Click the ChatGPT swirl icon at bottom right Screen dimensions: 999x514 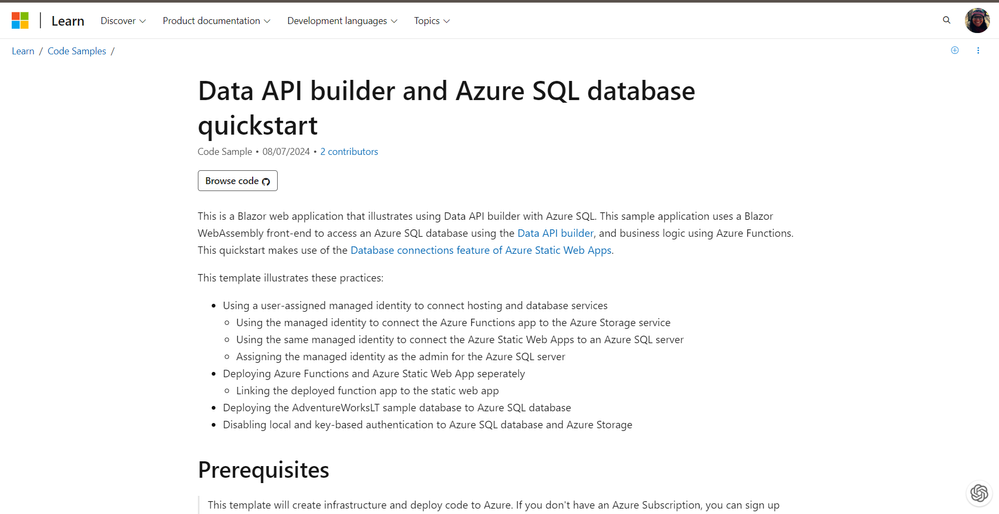979,493
